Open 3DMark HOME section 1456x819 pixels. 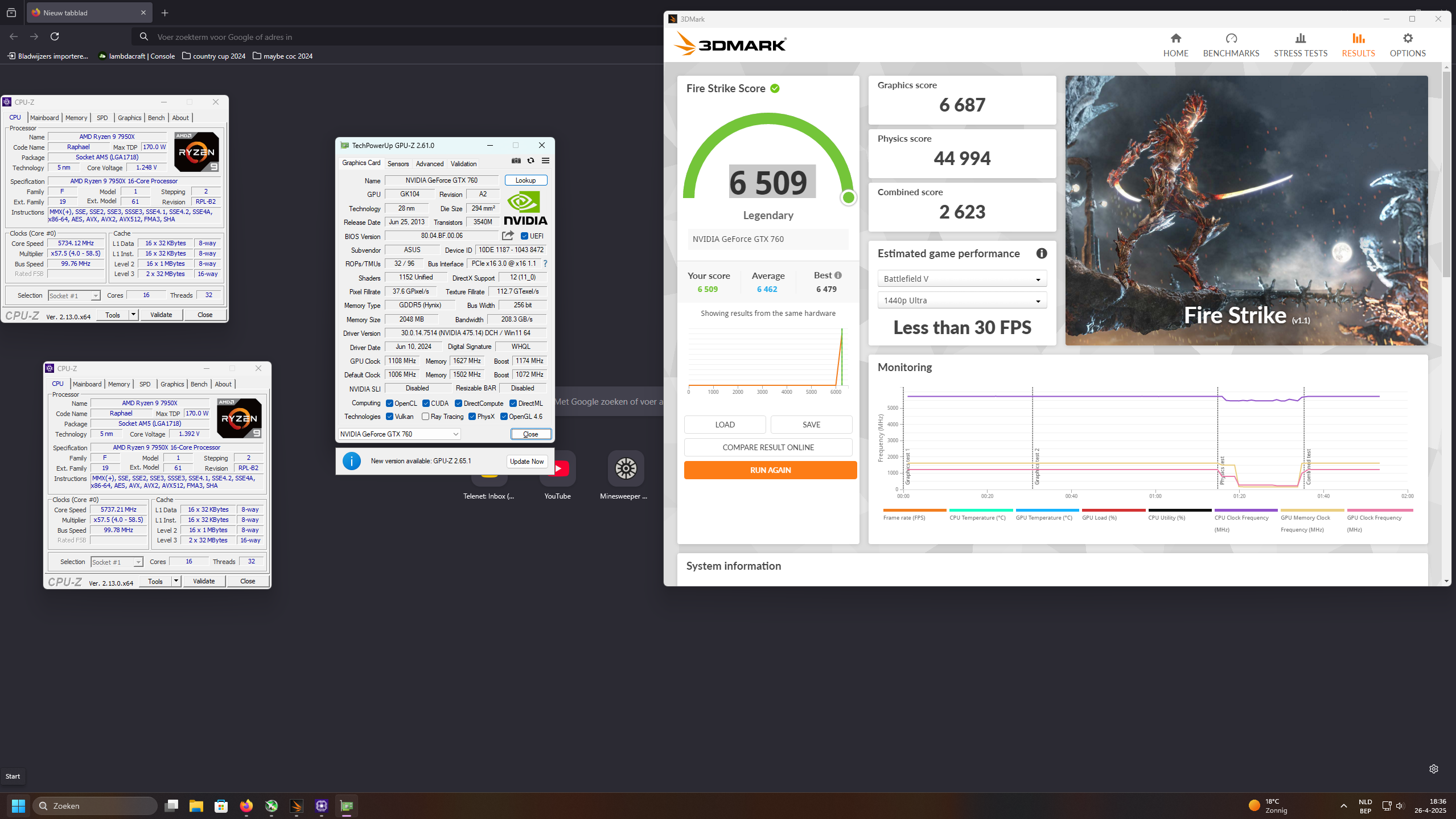click(x=1175, y=45)
